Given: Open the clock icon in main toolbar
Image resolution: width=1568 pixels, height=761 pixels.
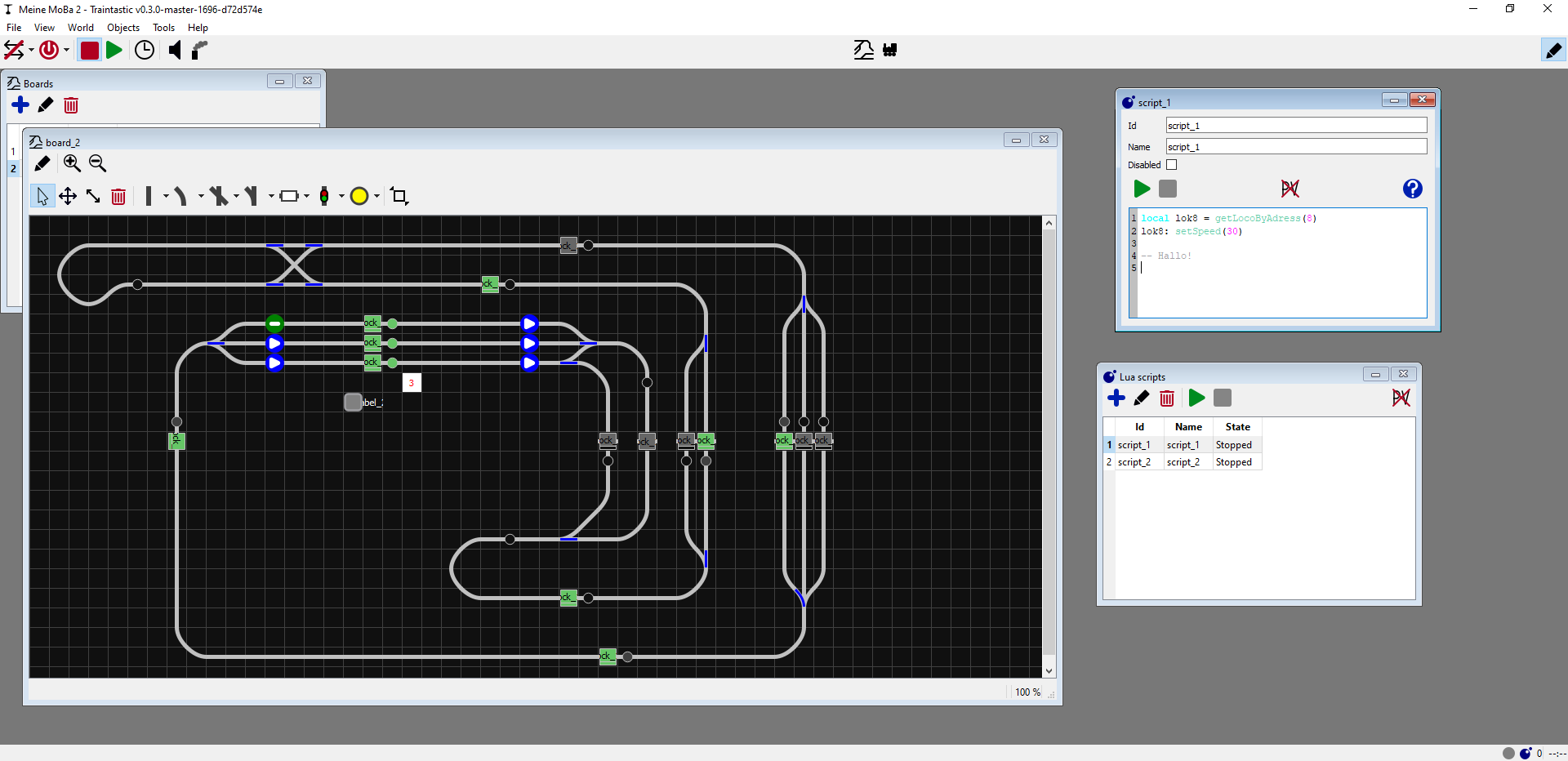Looking at the screenshot, I should coord(145,51).
